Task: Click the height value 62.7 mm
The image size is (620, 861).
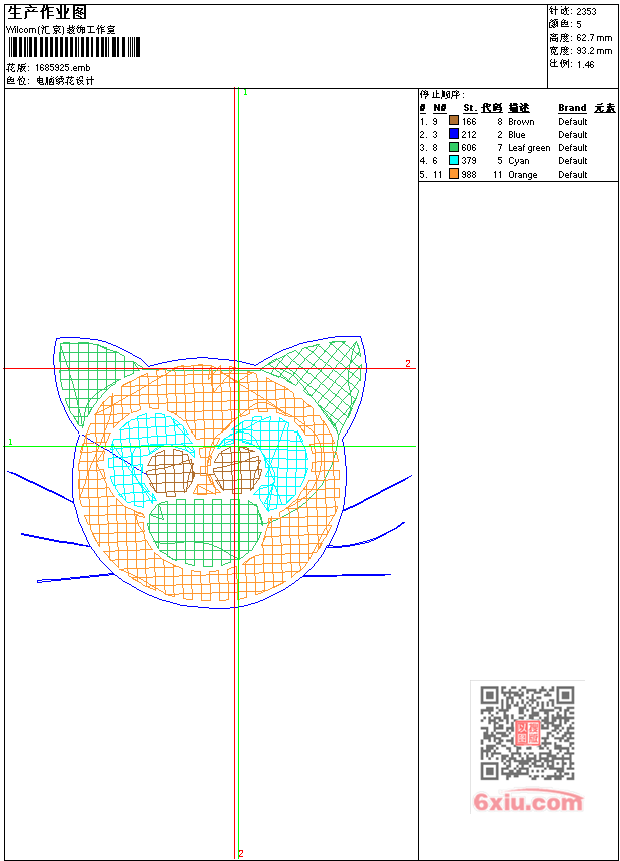Action: click(x=594, y=38)
